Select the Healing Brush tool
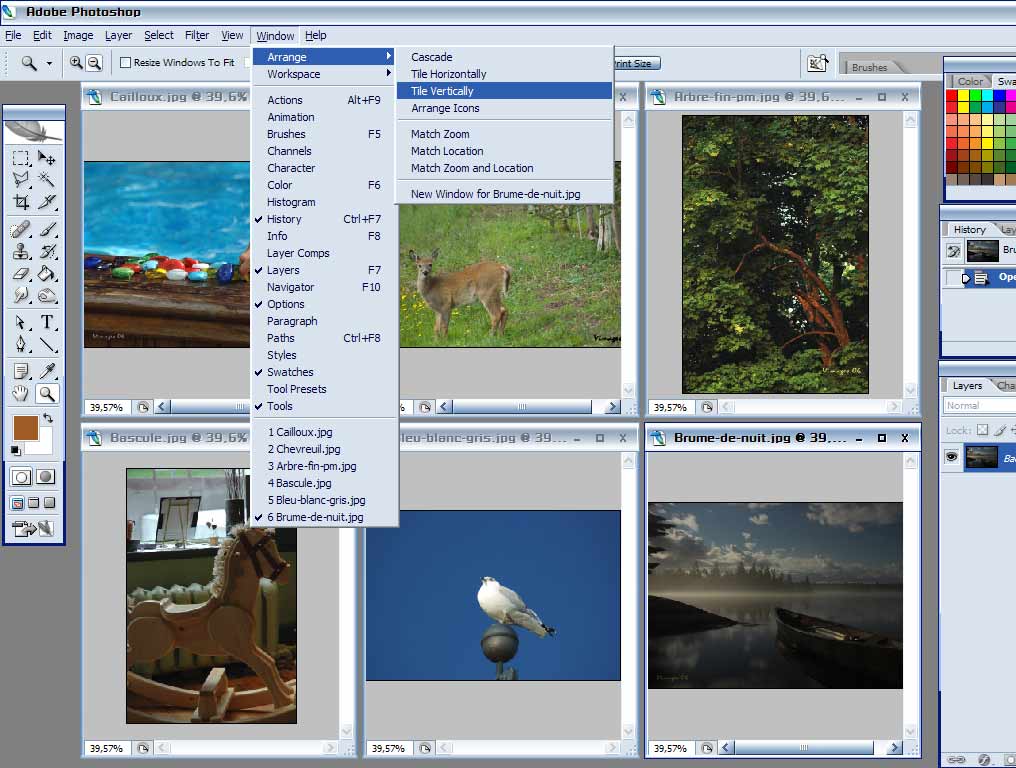The height and width of the screenshot is (768, 1016). pos(21,229)
